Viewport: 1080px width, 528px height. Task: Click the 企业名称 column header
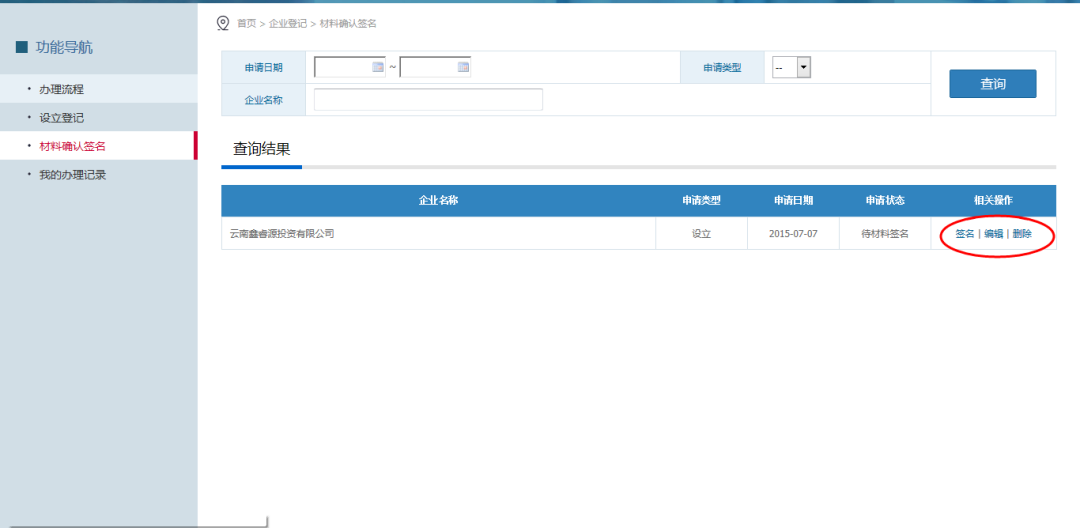tap(439, 200)
